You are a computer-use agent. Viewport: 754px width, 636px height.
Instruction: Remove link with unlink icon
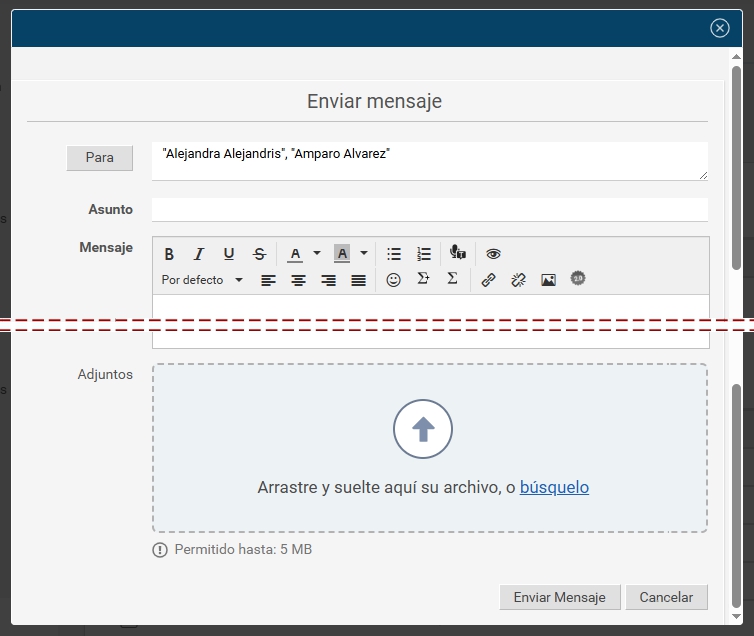(518, 280)
